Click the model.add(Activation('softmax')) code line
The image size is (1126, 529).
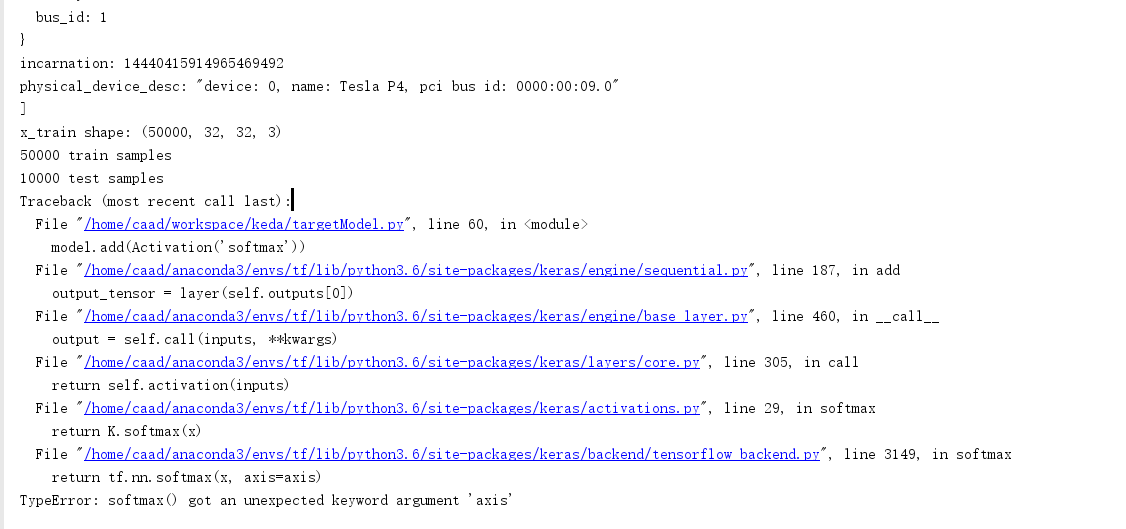tap(178, 248)
